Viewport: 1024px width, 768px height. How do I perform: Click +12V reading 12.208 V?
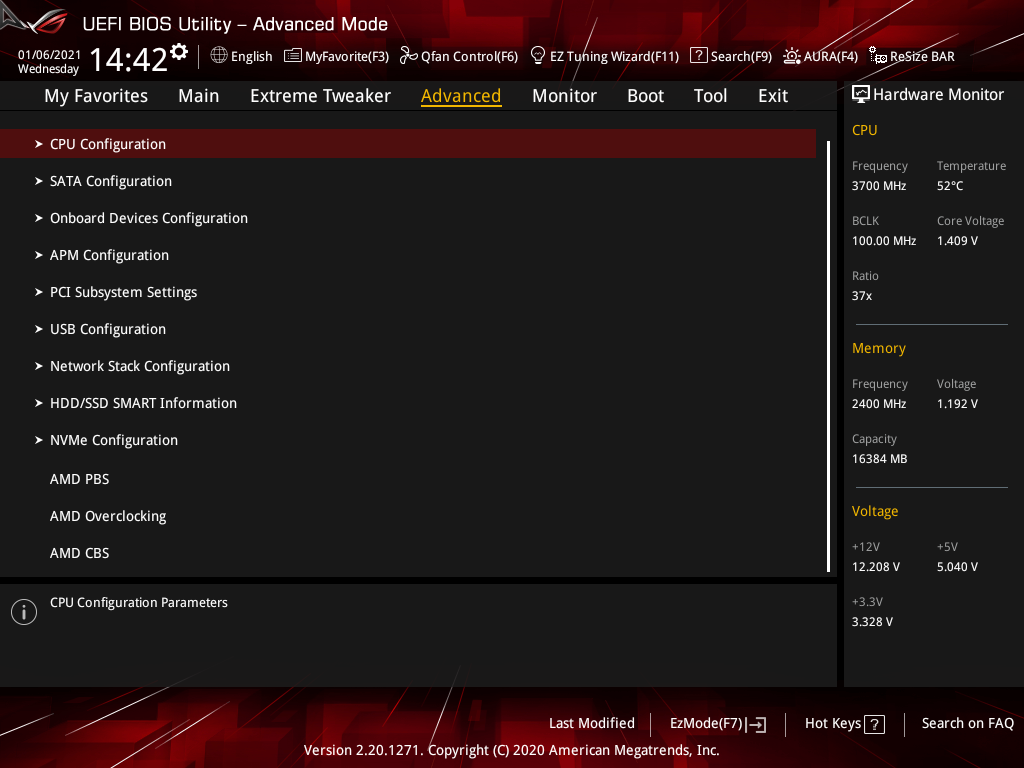pyautogui.click(x=875, y=567)
